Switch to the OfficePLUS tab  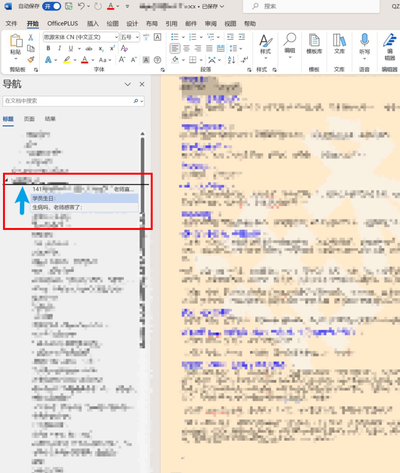coord(62,23)
